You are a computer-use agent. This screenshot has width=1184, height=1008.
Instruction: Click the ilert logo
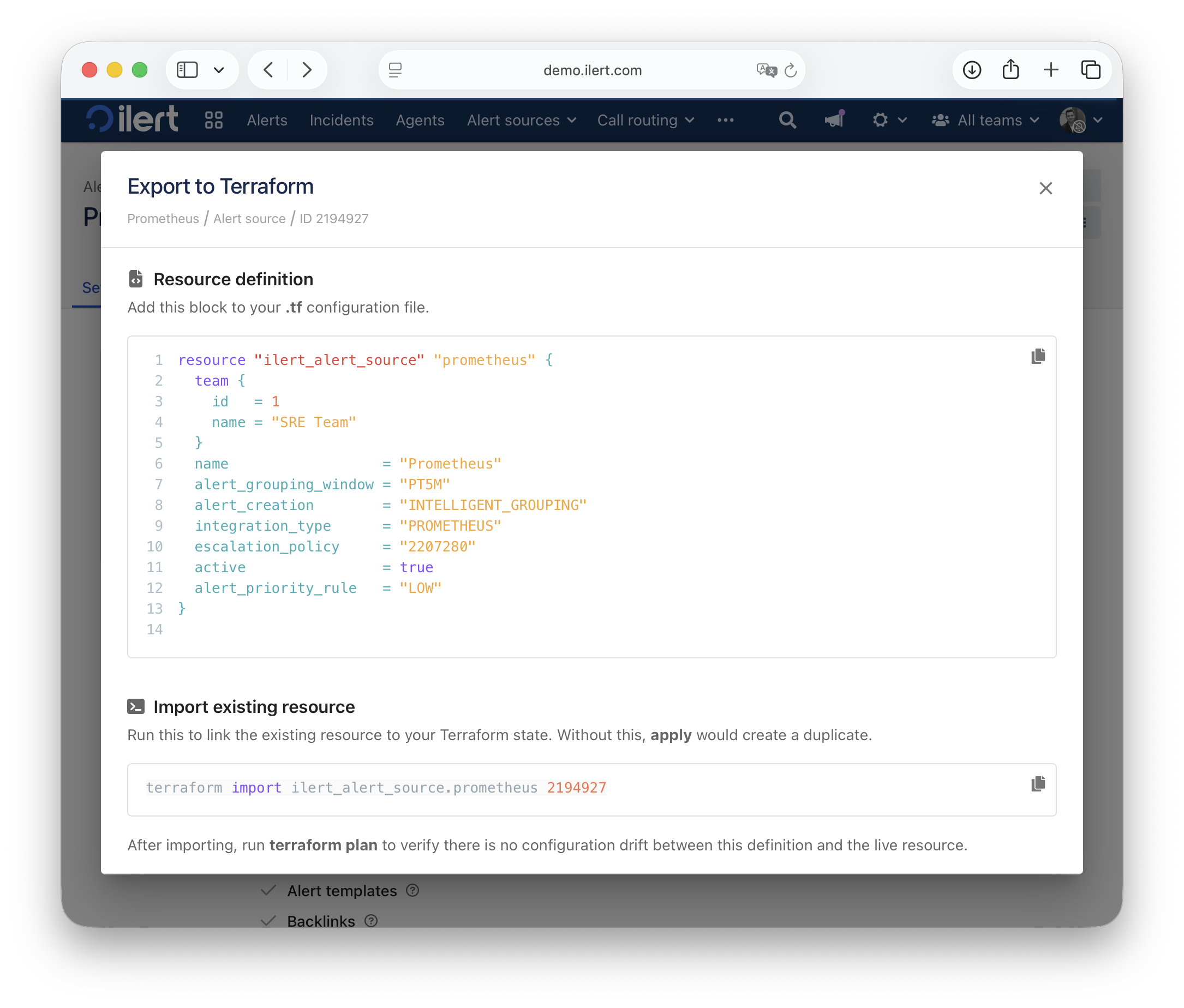tap(132, 119)
